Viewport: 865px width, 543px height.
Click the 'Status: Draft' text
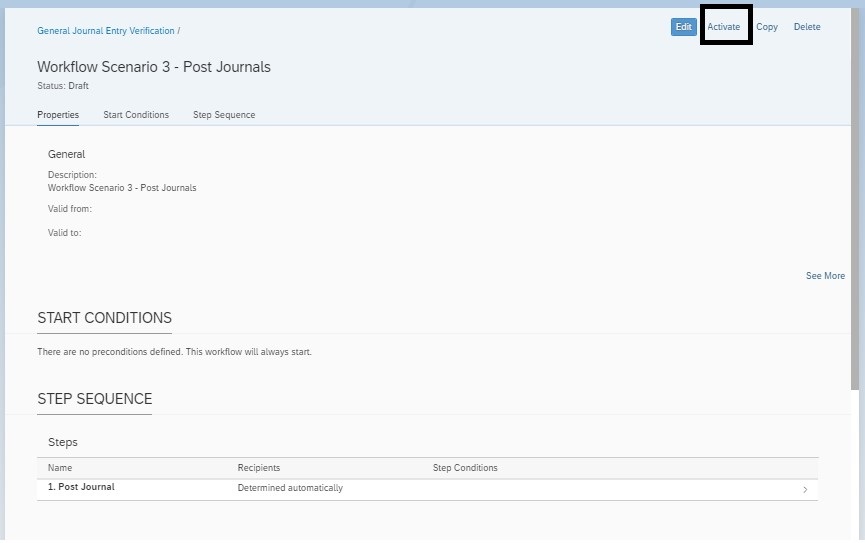coord(63,86)
